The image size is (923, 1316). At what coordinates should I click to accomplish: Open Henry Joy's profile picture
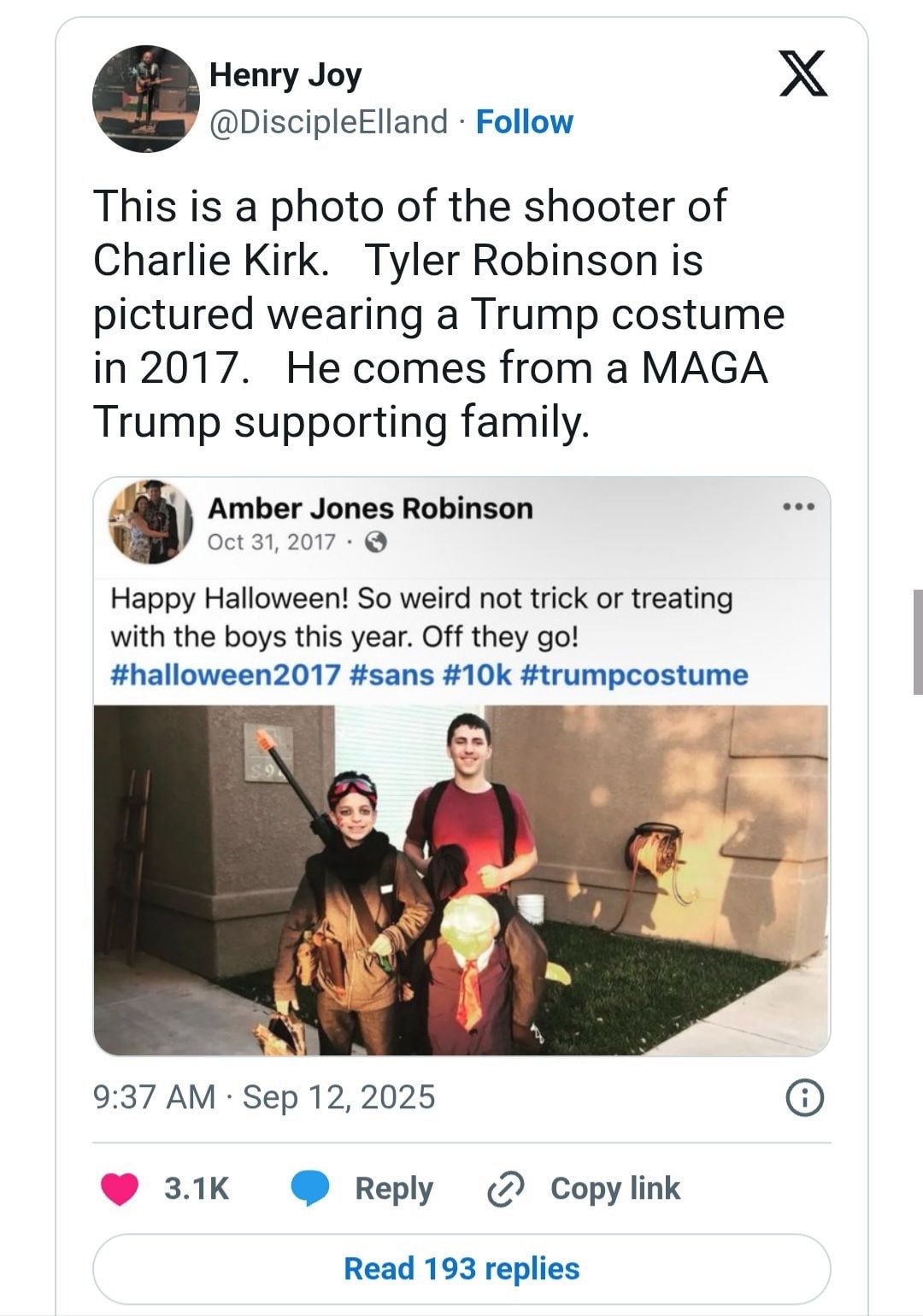(145, 98)
